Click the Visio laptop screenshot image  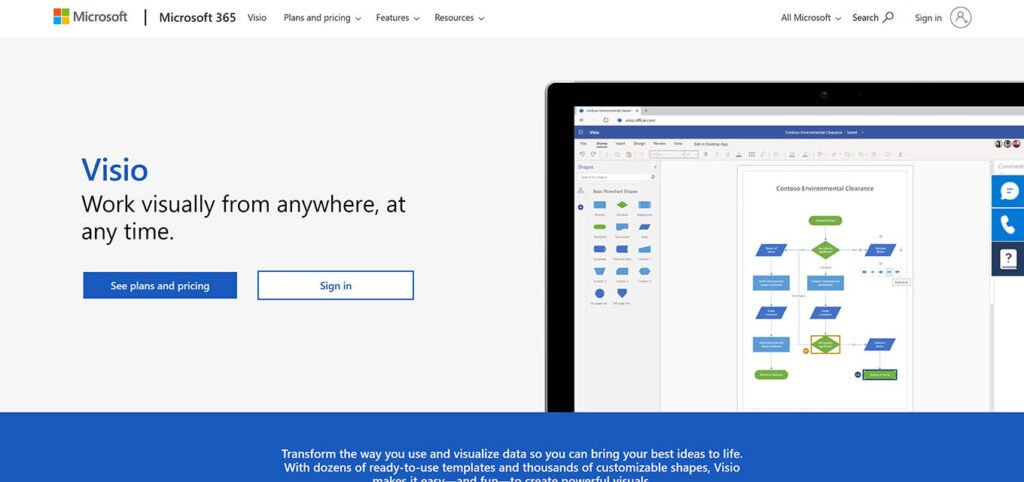[784, 247]
